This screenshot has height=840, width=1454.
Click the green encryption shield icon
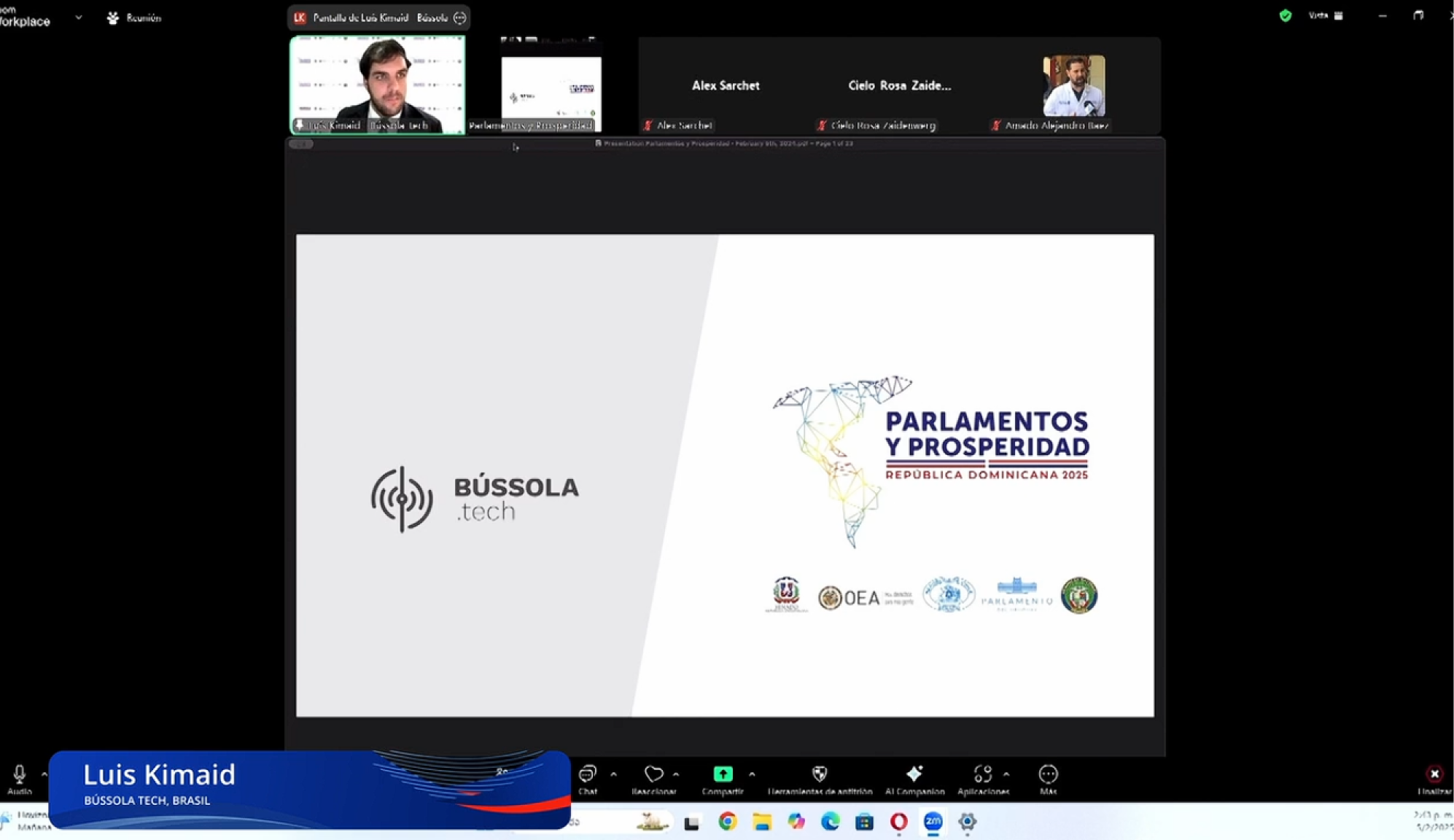pyautogui.click(x=1285, y=15)
